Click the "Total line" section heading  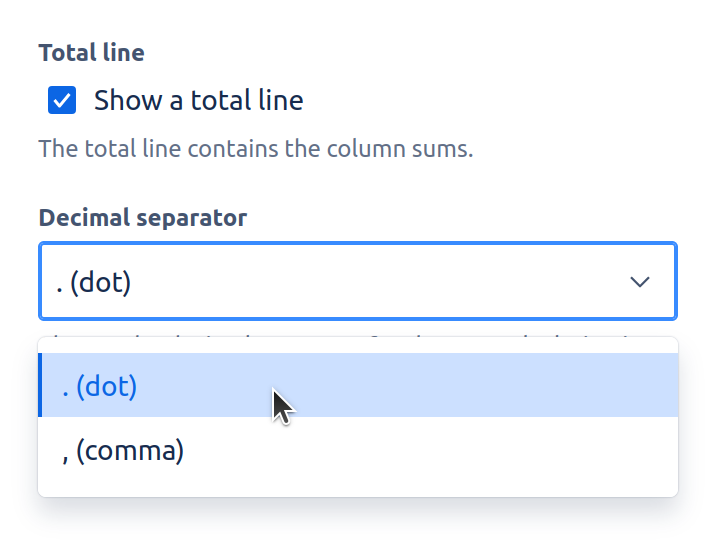(x=91, y=53)
